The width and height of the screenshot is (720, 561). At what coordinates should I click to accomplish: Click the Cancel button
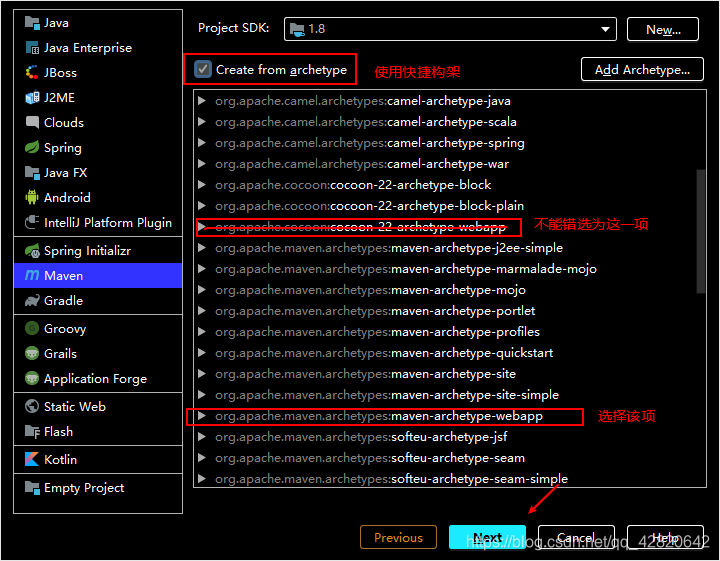coord(576,537)
